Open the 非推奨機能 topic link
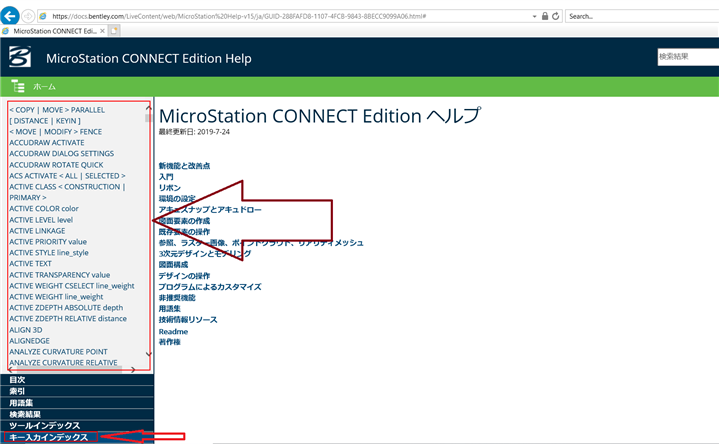The width and height of the screenshot is (719, 444). tap(177, 298)
